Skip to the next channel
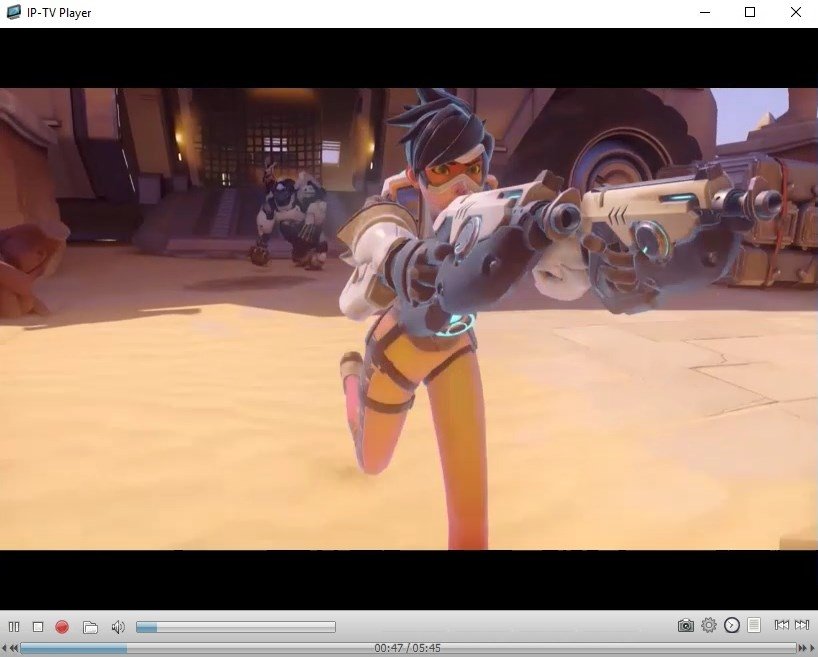Viewport: 818px width, 657px height. click(802, 625)
